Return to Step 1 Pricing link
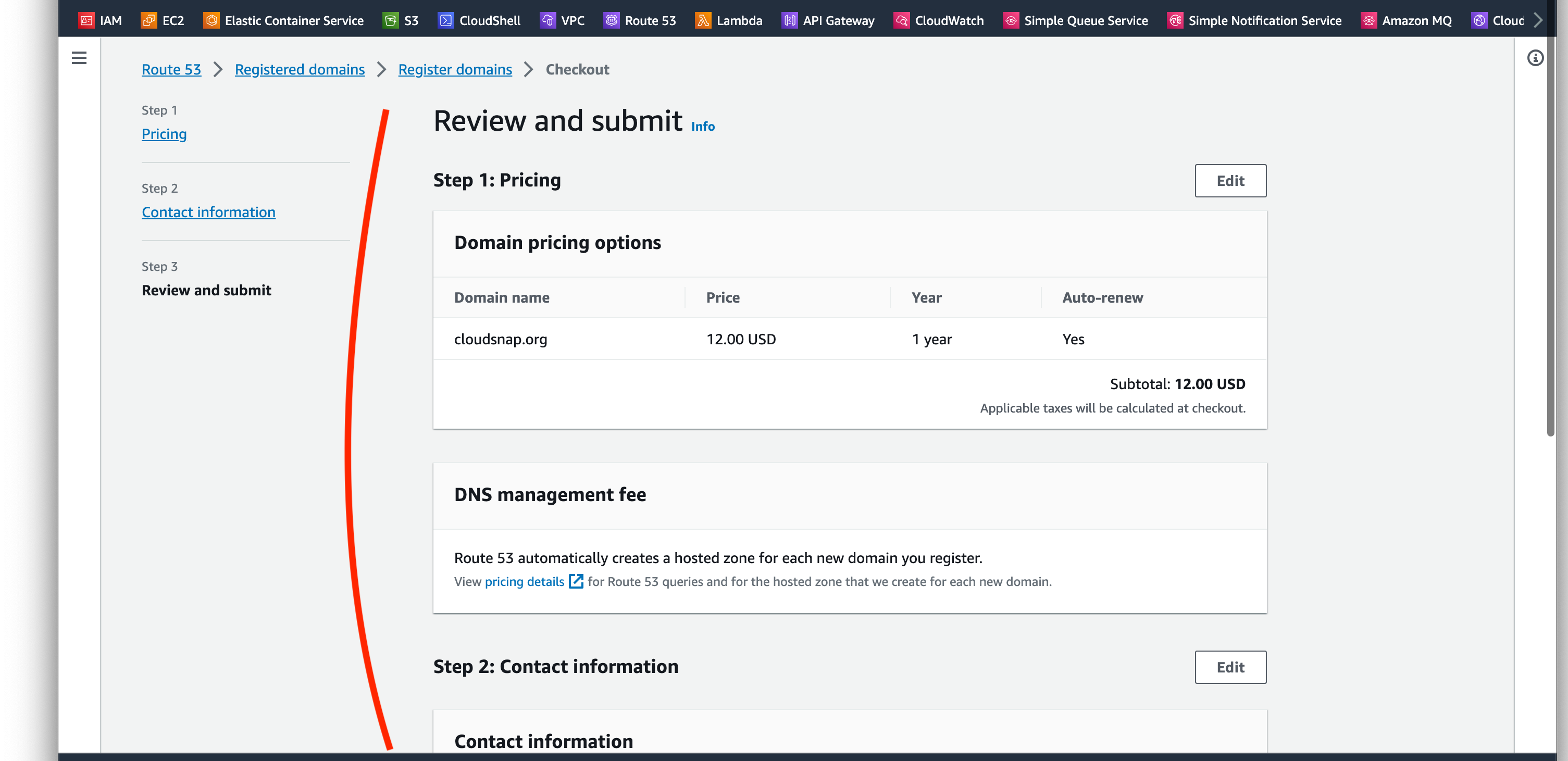This screenshot has height=761, width=1568. 164,134
